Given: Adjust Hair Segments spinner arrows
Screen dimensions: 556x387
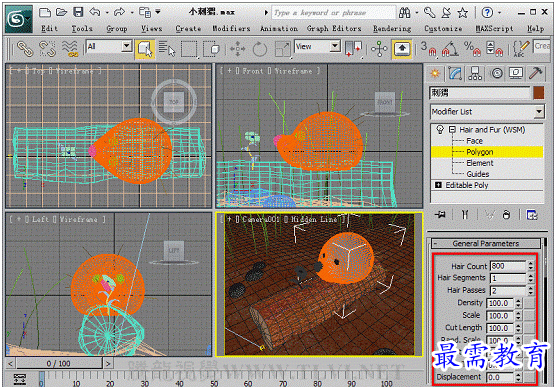Looking at the screenshot, I should [x=530, y=278].
